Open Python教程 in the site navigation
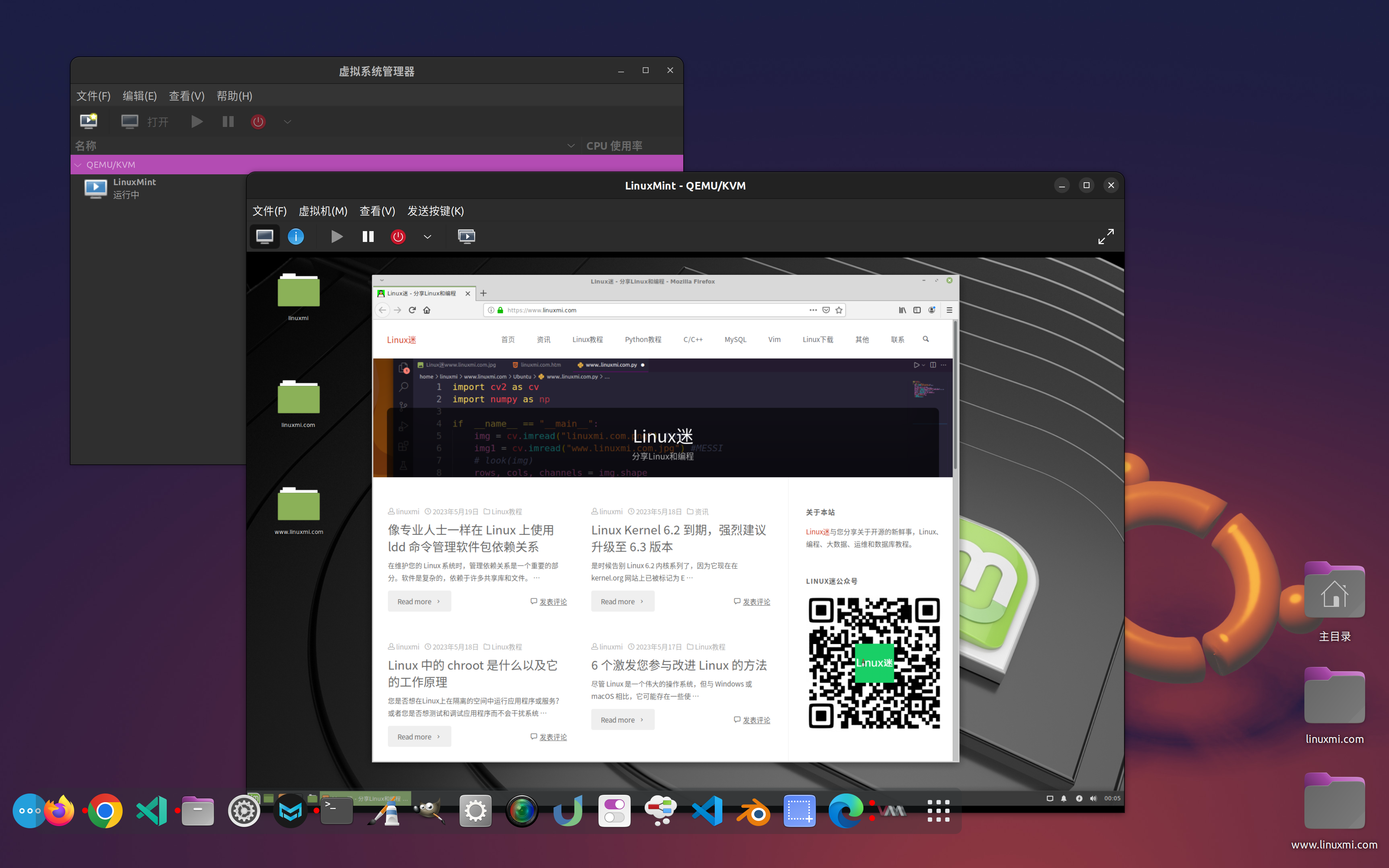1389x868 pixels. click(x=643, y=340)
